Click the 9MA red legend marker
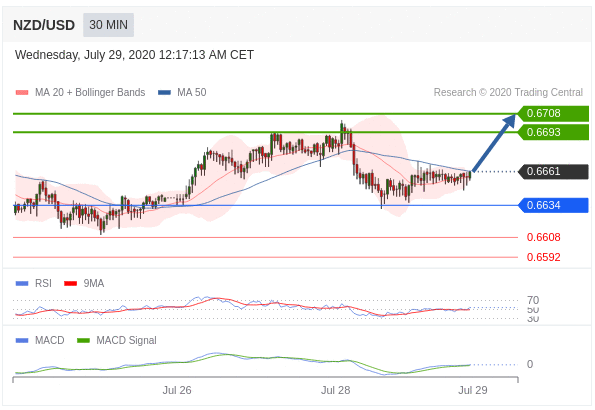Image resolution: width=595 pixels, height=410 pixels. pos(71,284)
